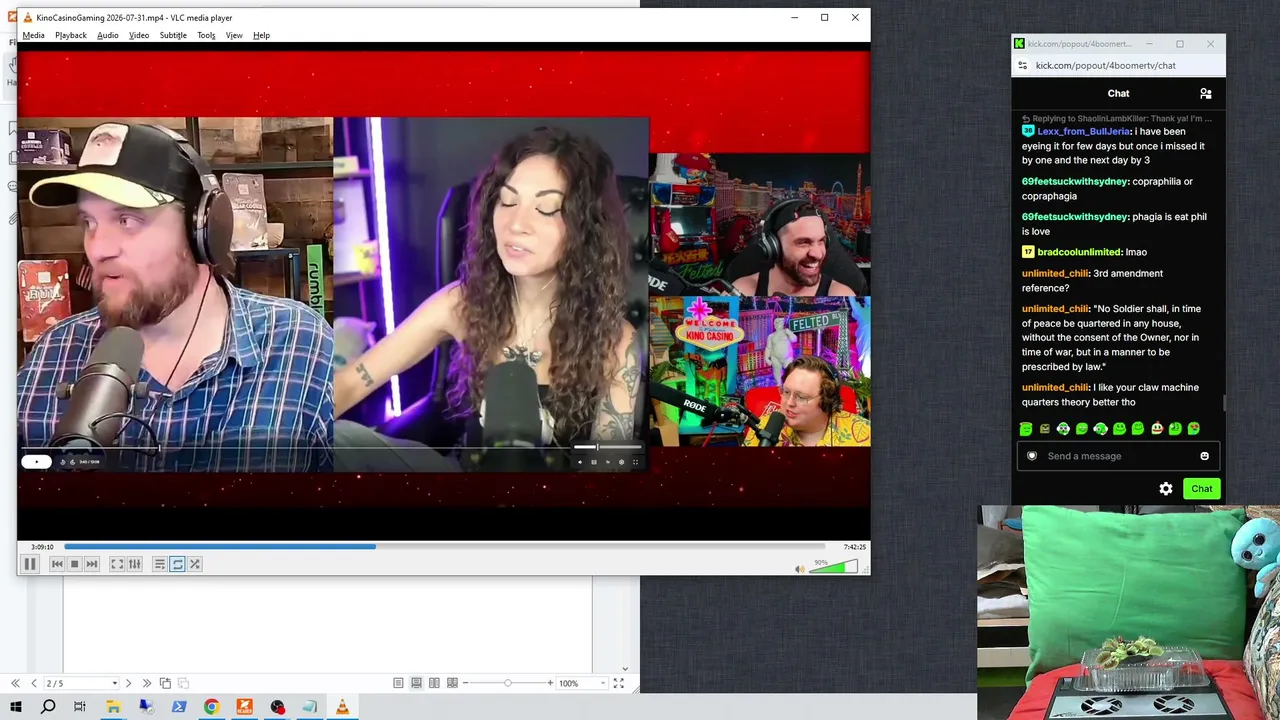Toggle VLC loop mode

coord(177,564)
